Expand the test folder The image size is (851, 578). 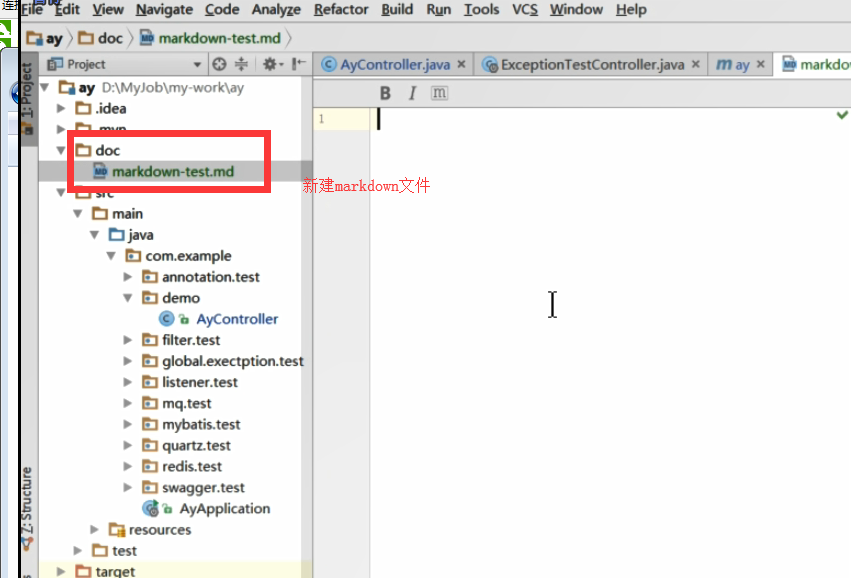pos(78,551)
